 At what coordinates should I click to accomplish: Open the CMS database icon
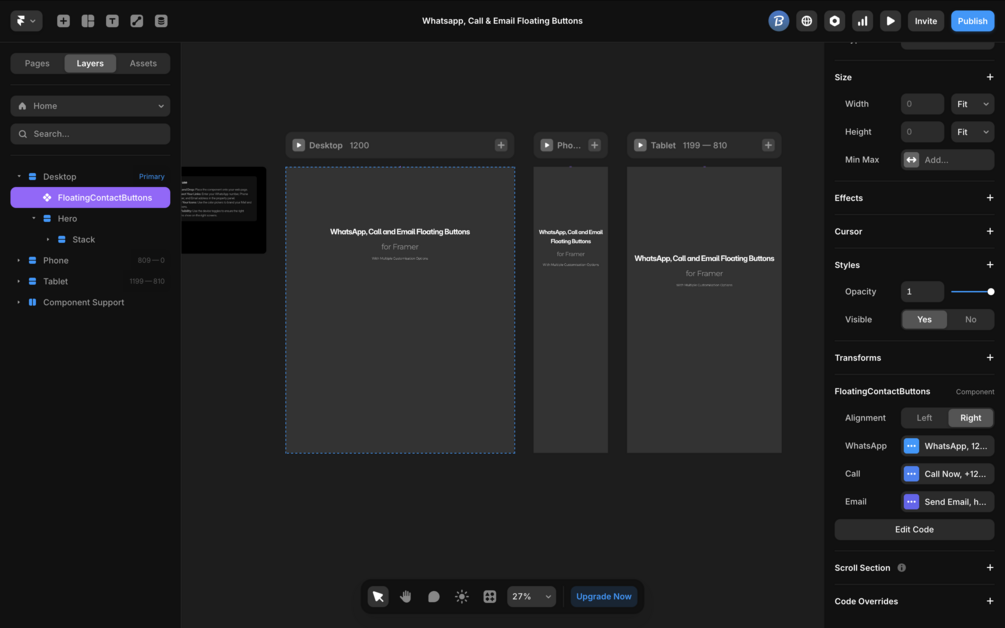[x=161, y=21]
